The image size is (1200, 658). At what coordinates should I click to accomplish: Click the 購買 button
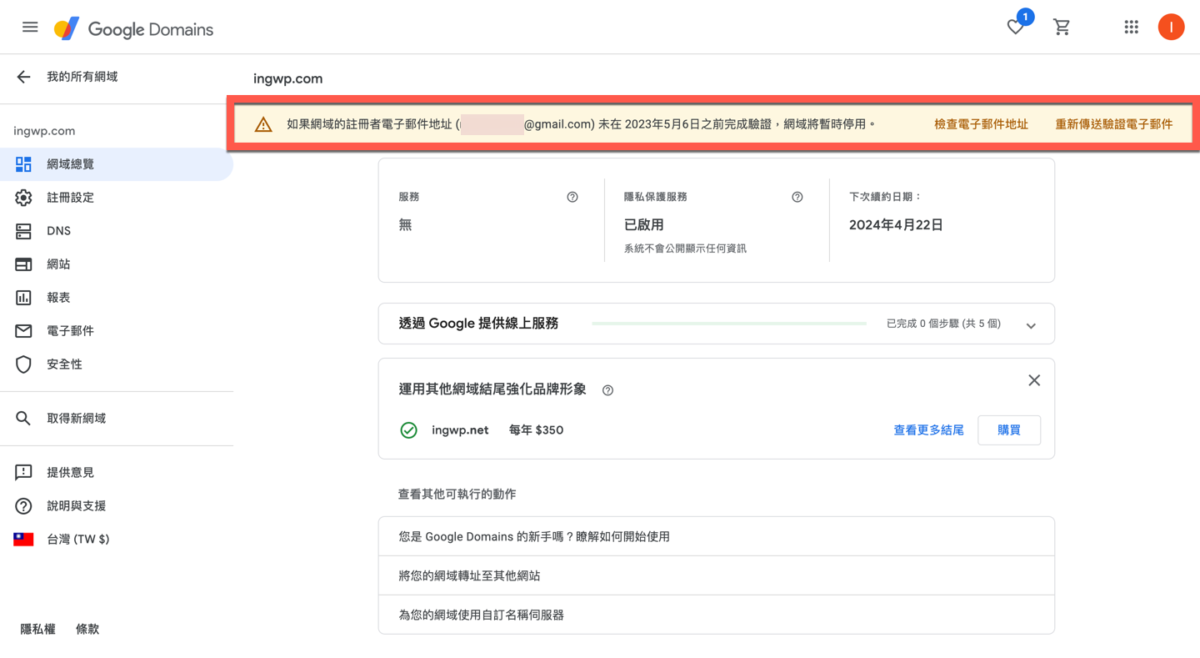tap(1009, 430)
